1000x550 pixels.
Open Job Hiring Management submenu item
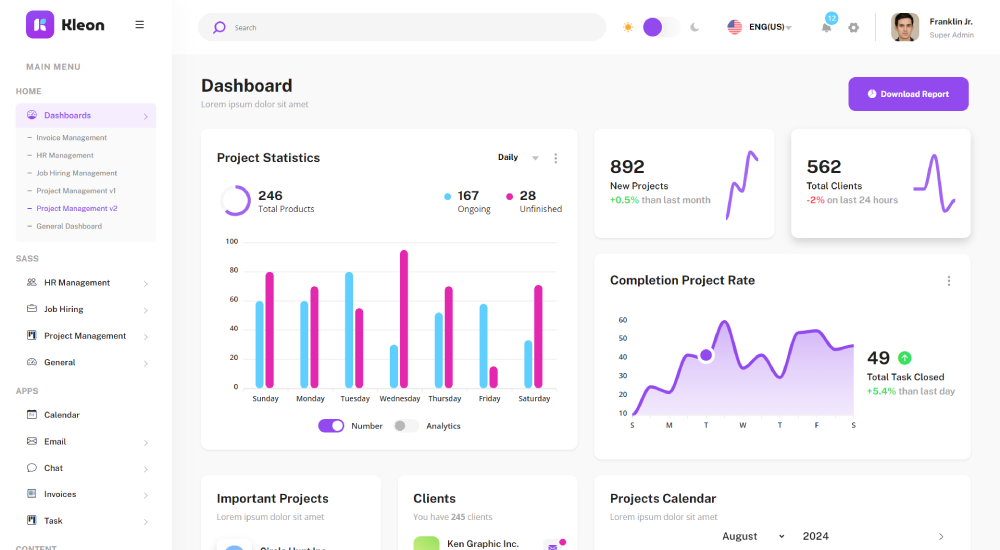point(76,173)
